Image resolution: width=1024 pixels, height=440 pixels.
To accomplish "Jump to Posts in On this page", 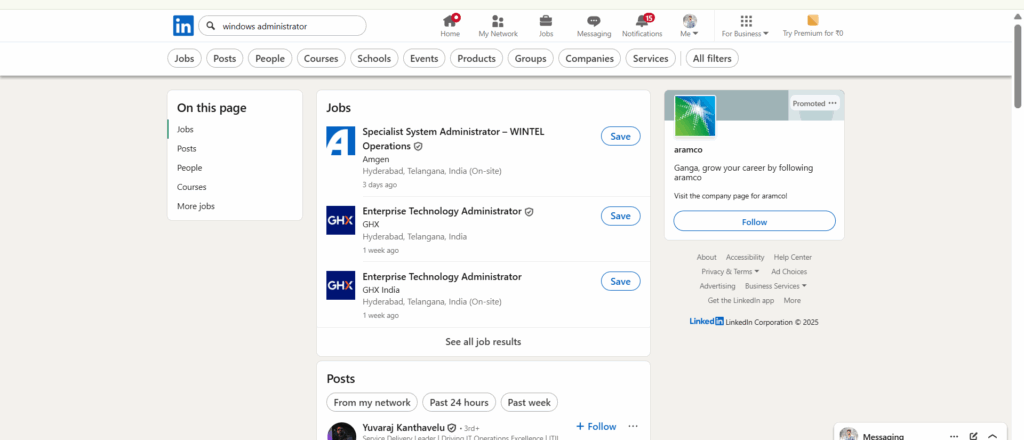I will tap(186, 149).
